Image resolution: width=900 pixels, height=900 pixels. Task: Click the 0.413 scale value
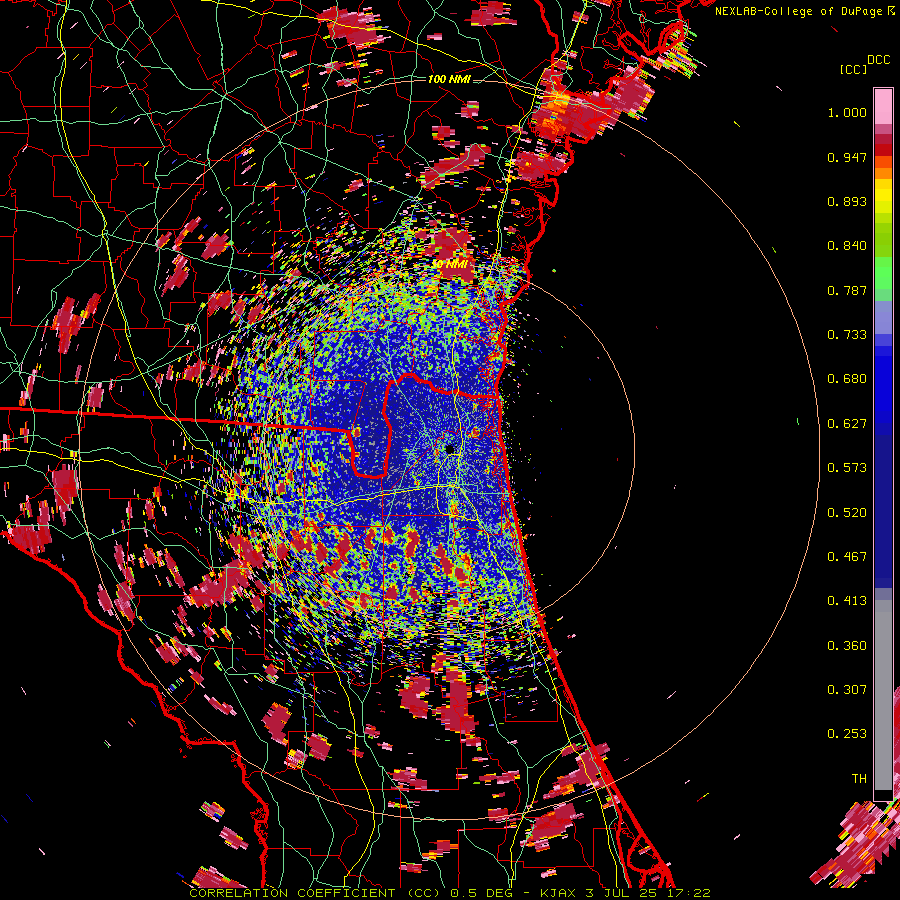[847, 601]
